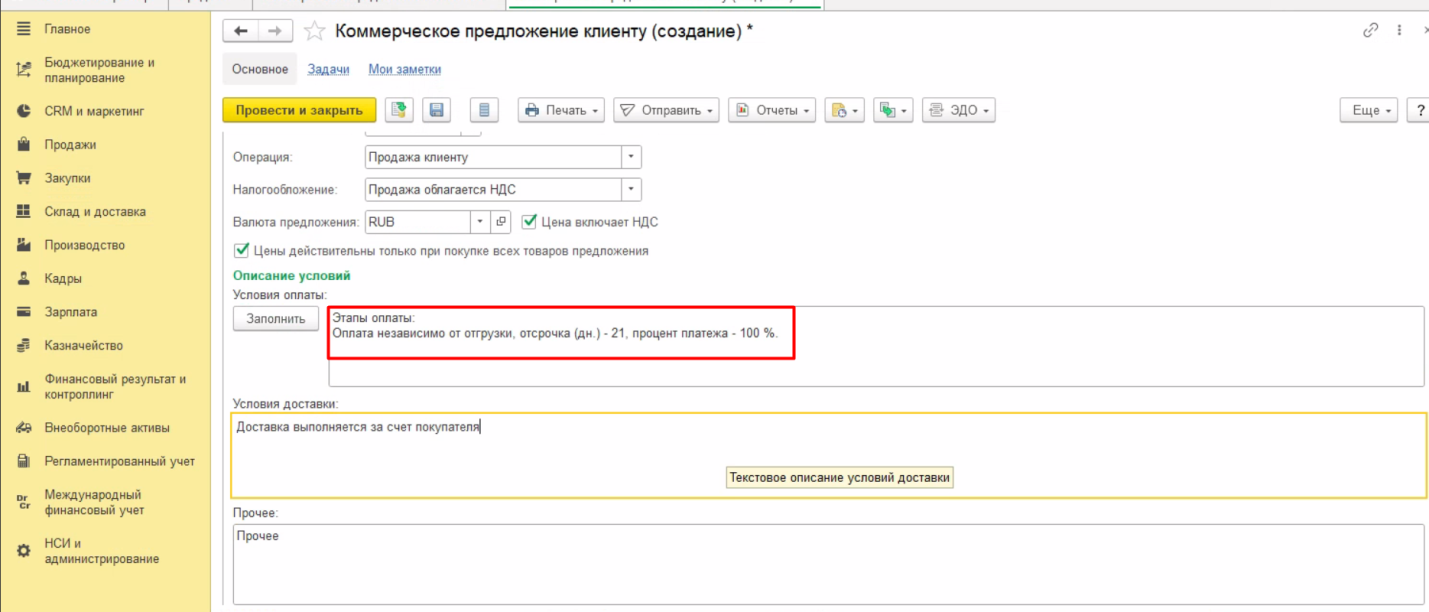
Task: Switch to the Задачи tab
Action: pyautogui.click(x=328, y=69)
